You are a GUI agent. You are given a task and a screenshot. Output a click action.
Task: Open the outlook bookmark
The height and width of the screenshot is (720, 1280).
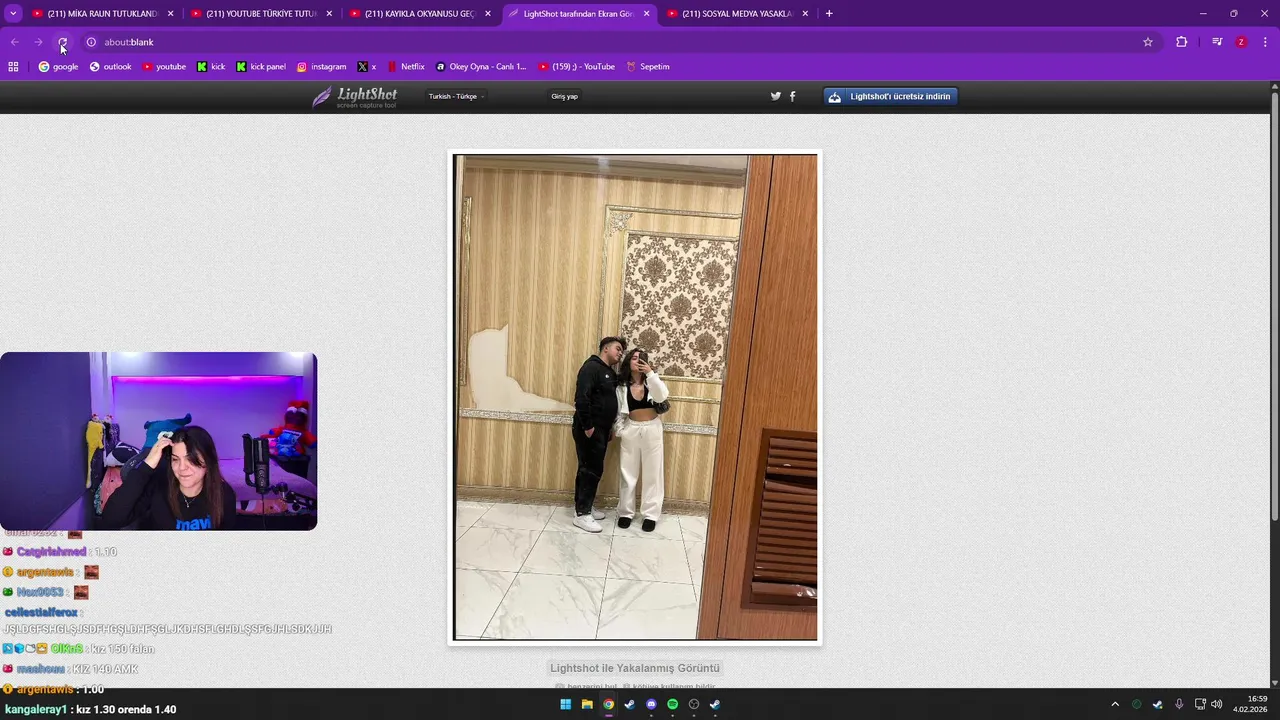(110, 67)
